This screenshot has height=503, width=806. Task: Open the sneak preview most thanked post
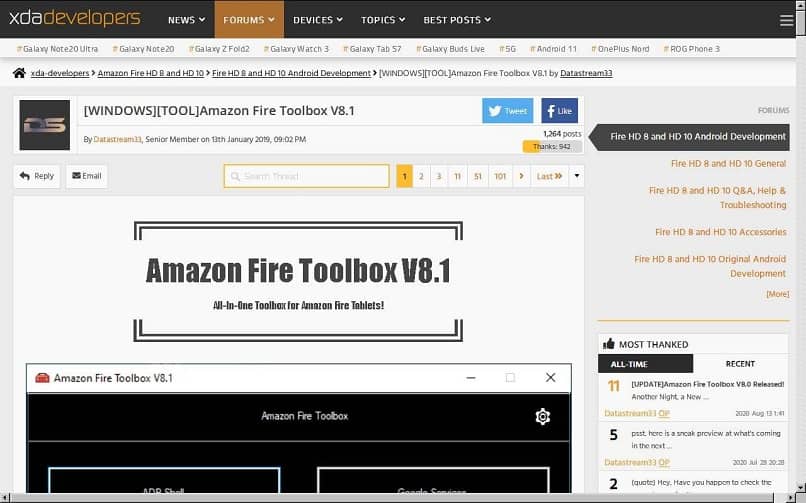point(706,439)
